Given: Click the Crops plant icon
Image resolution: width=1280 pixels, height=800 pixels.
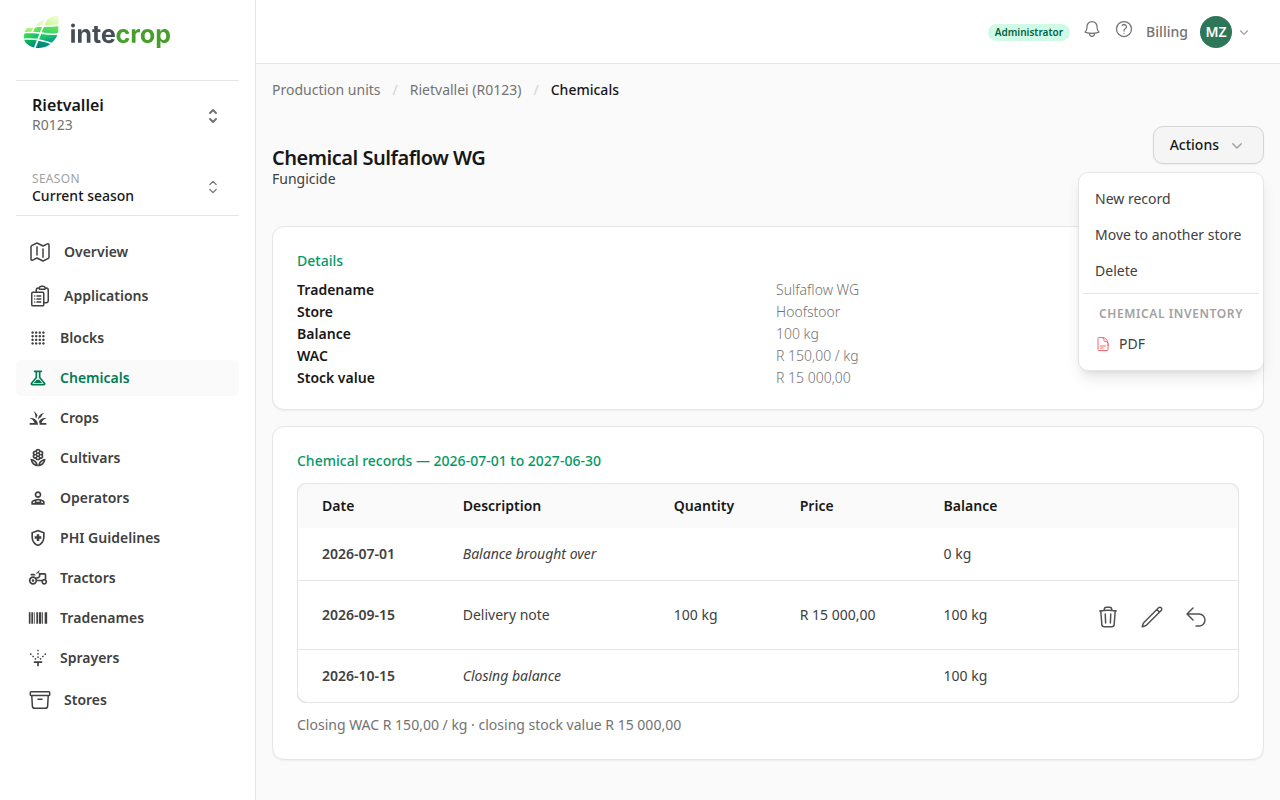Looking at the screenshot, I should [x=38, y=418].
